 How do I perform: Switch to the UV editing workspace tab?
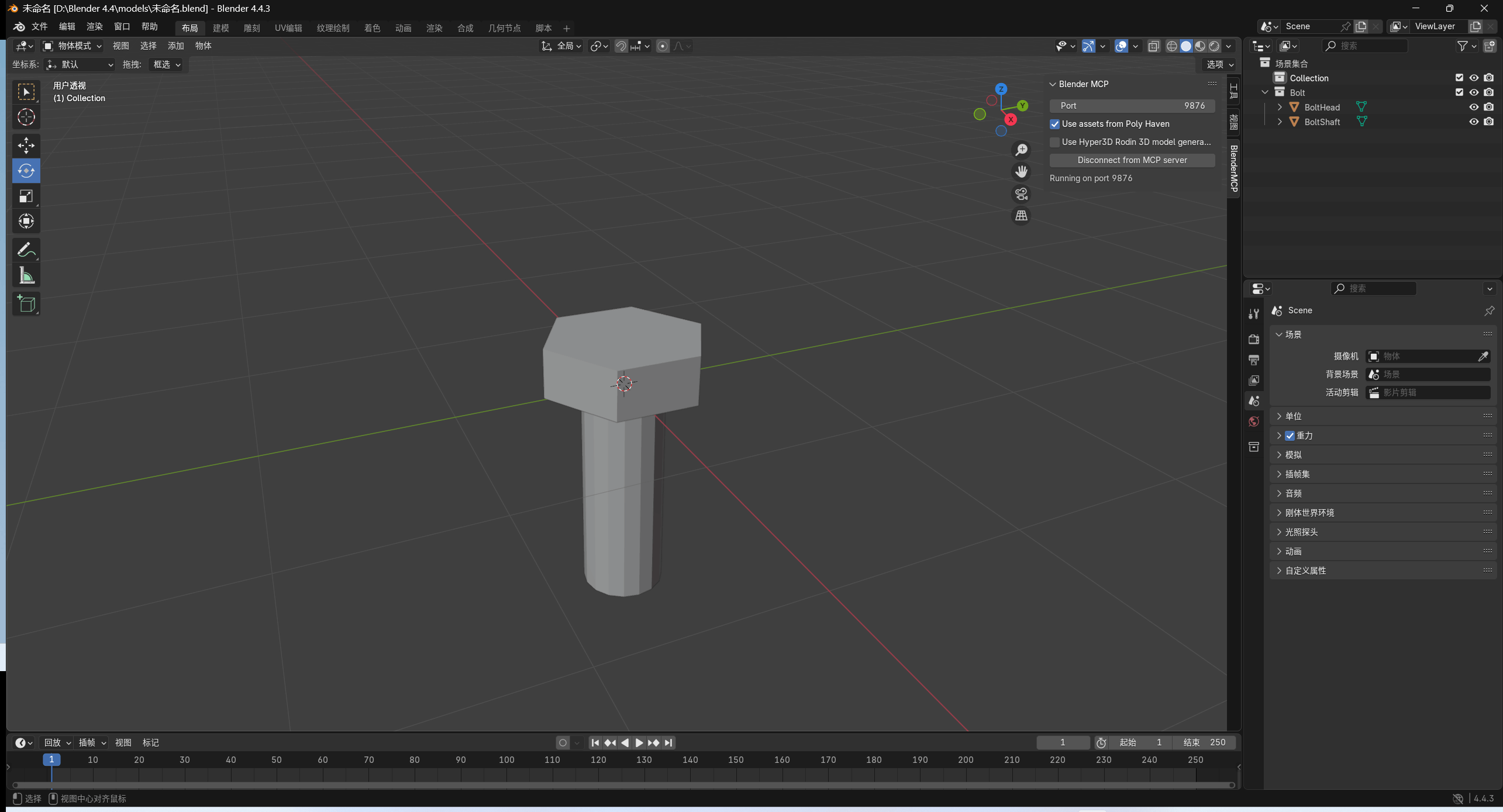[x=288, y=28]
